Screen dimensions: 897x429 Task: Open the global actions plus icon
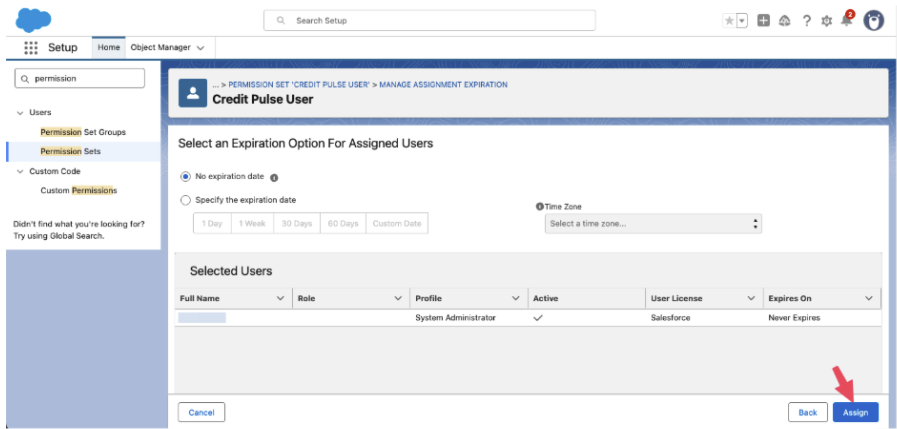(764, 21)
